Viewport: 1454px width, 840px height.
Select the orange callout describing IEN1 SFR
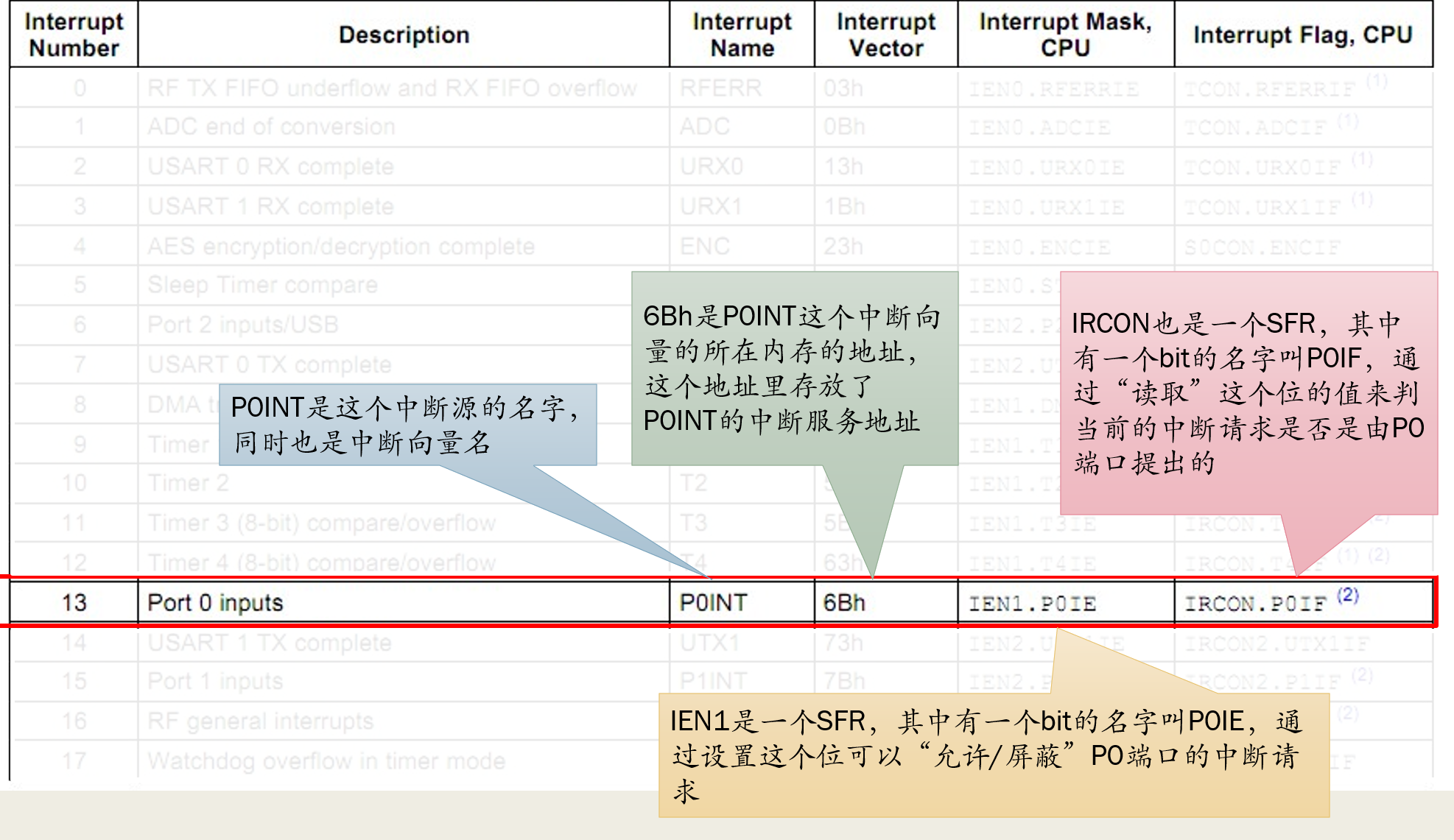[x=994, y=755]
